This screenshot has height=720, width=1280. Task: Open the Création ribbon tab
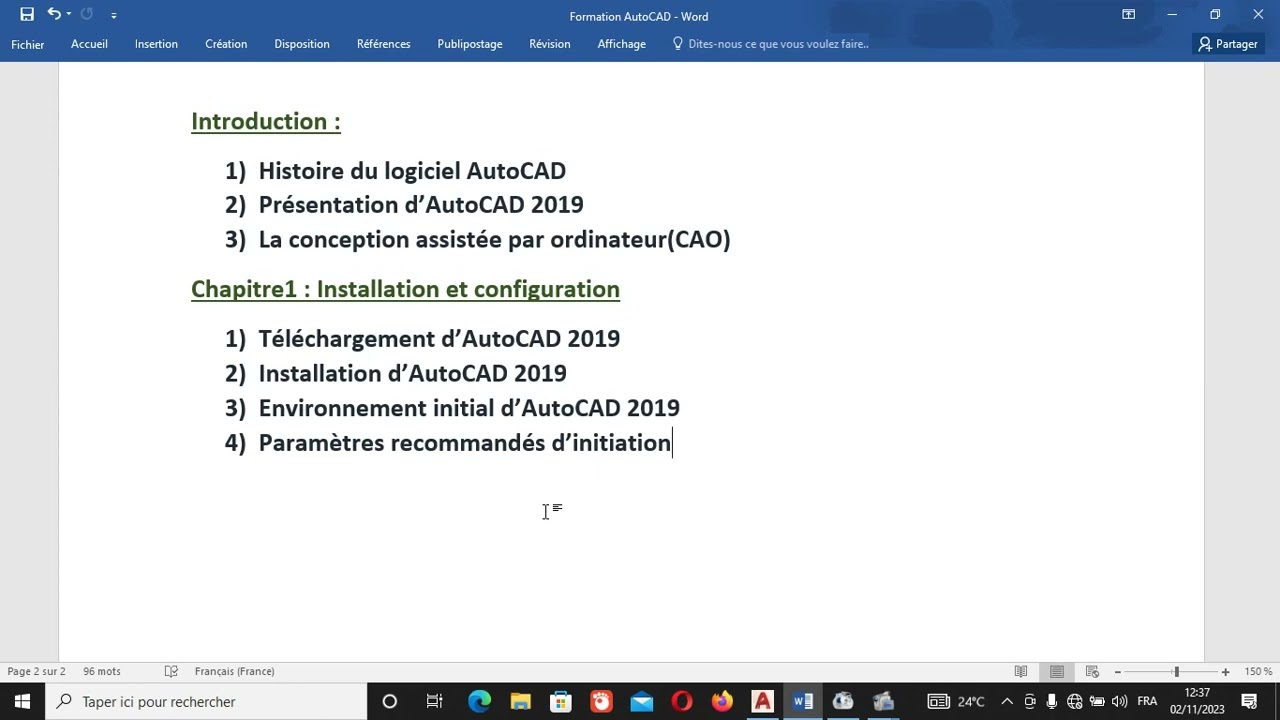[x=226, y=44]
